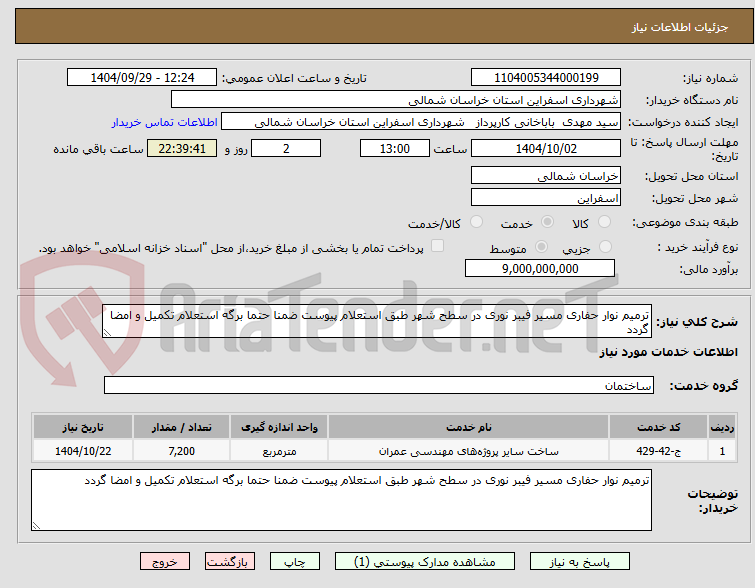Click the remaining time field 22:39:41

click(182, 148)
